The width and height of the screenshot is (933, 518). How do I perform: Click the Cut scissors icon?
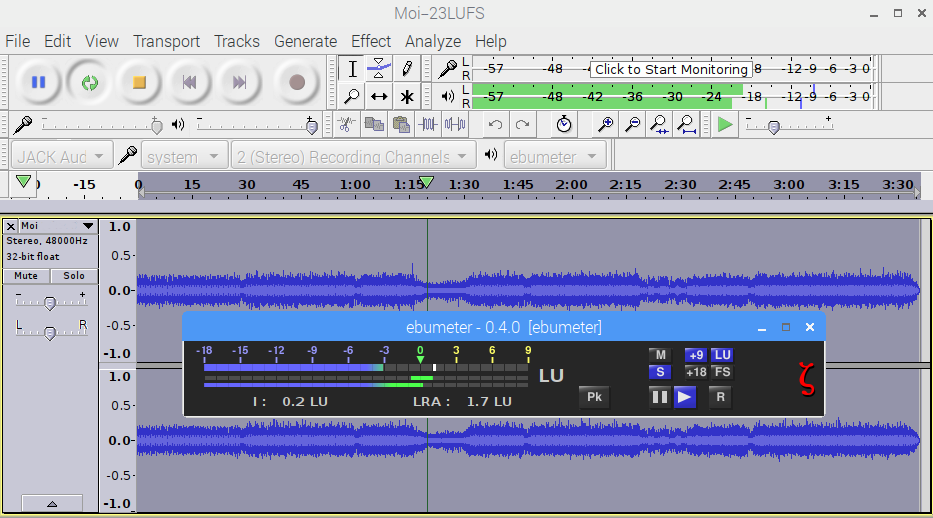346,124
